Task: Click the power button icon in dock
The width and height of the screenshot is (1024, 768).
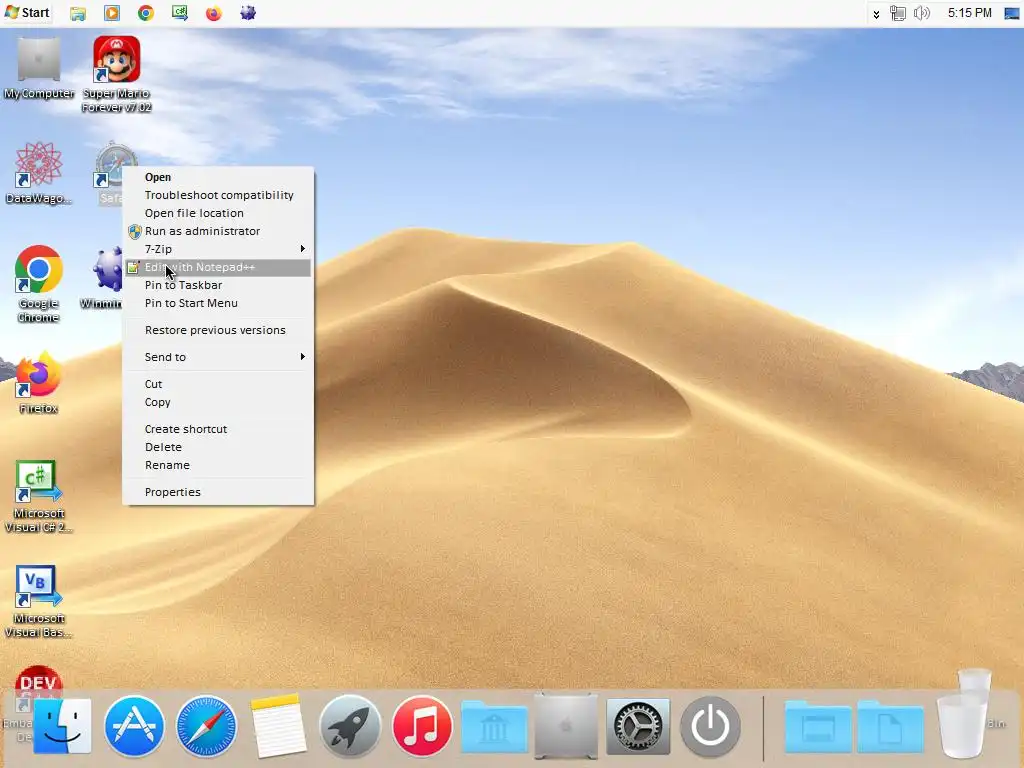Action: tap(711, 726)
